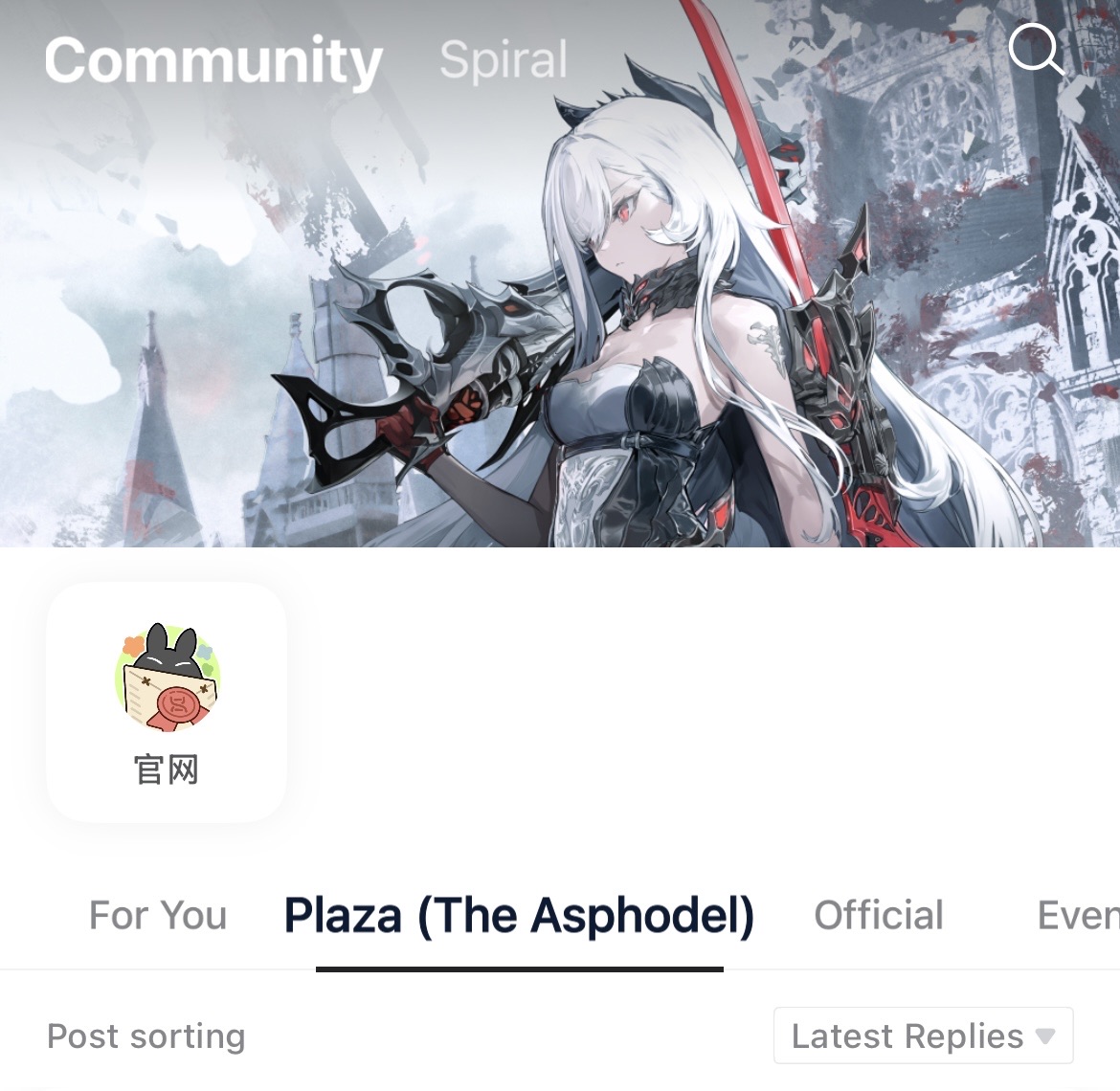
Task: Select the Plaza (The Asphodel) tab
Action: [x=519, y=916]
